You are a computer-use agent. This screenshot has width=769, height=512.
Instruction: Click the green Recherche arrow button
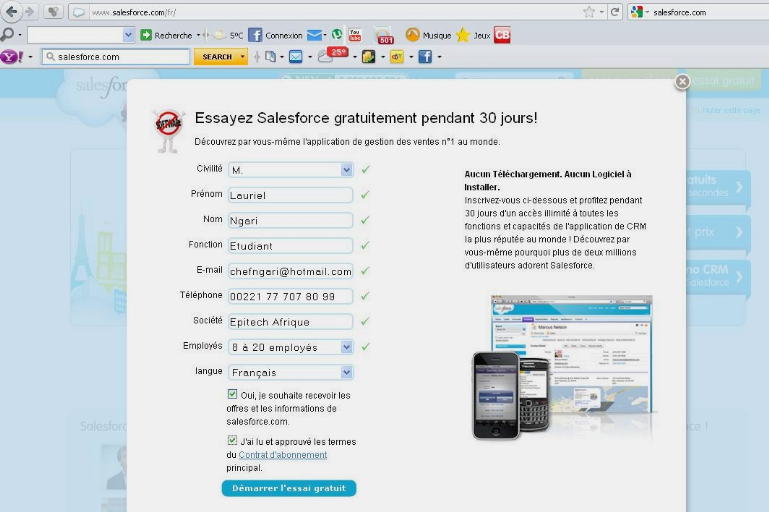tap(146, 35)
